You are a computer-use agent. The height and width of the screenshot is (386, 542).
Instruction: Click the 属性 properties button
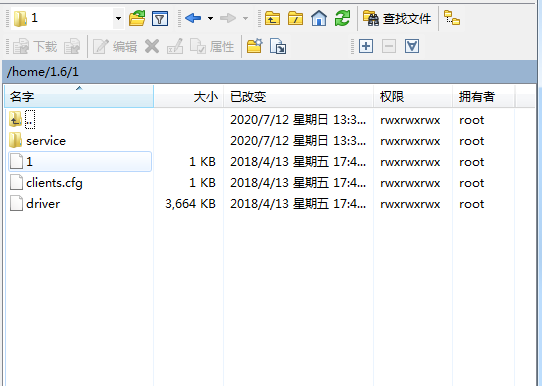pyautogui.click(x=212, y=46)
